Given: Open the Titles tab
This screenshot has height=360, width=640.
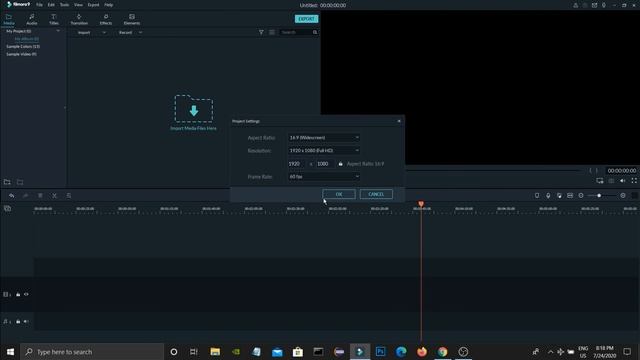Looking at the screenshot, I should [x=53, y=19].
